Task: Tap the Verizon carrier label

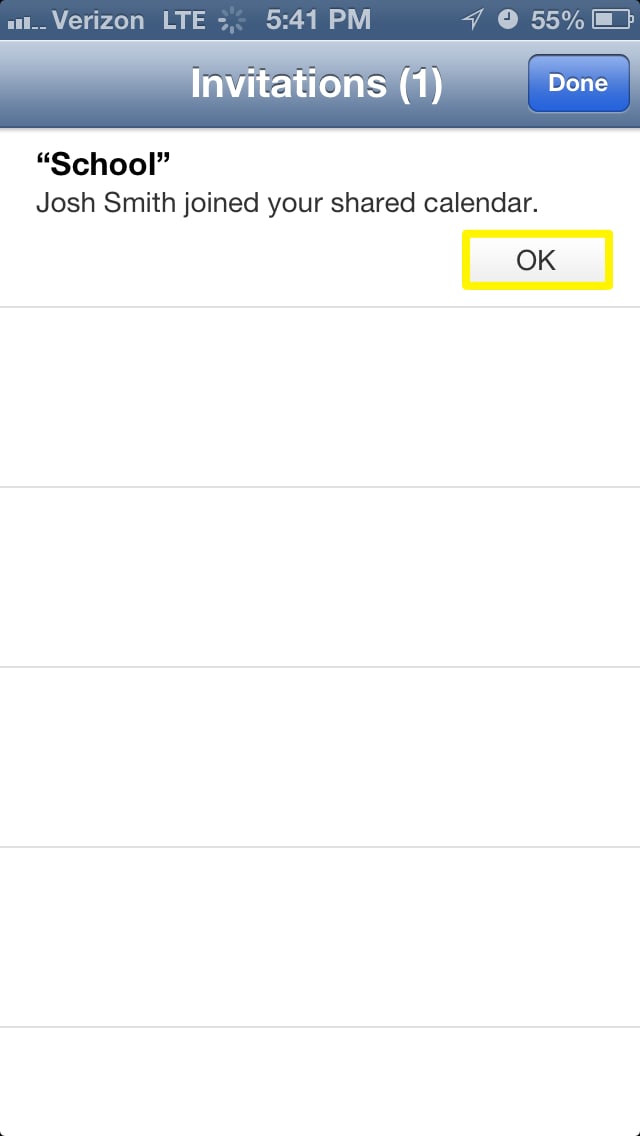Action: pos(98,20)
